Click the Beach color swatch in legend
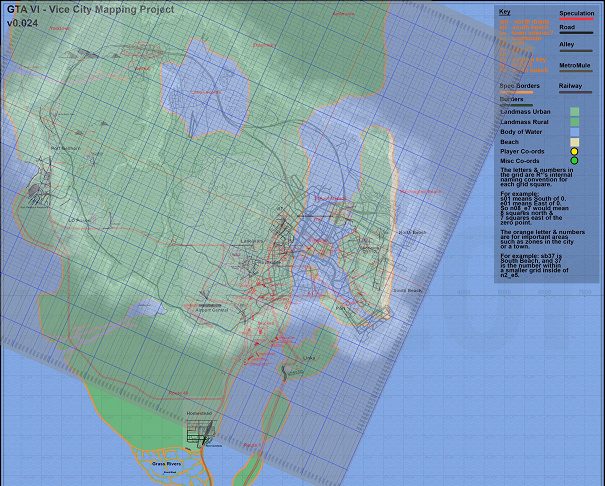This screenshot has height=486, width=605. pos(575,142)
